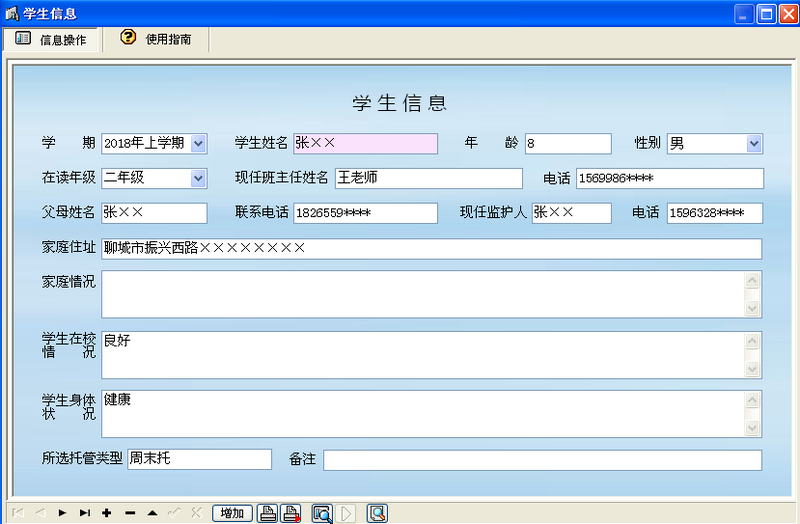
Task: Expand the 性别 dropdown
Action: coord(754,144)
